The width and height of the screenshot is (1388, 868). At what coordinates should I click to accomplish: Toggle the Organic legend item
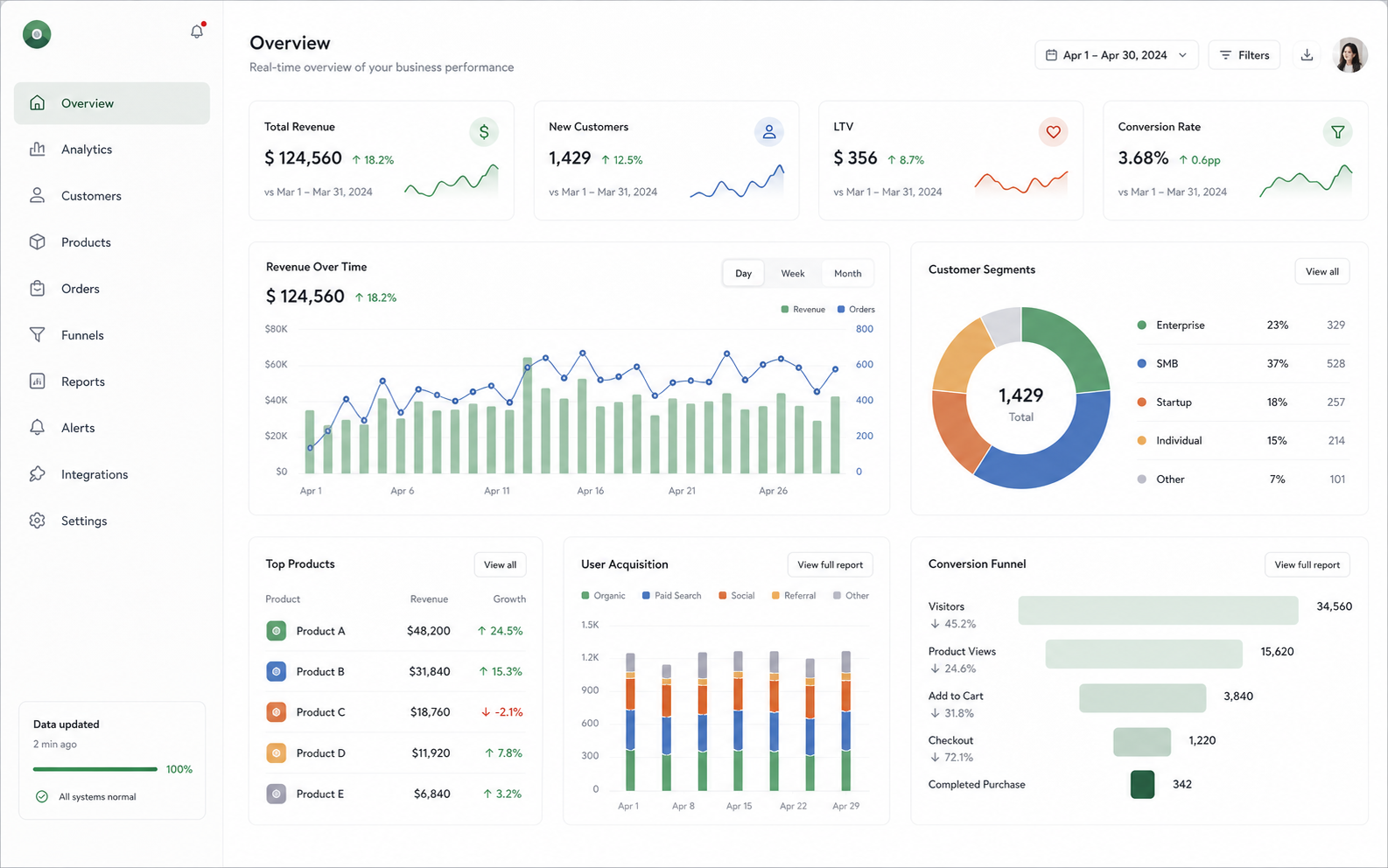coord(603,596)
